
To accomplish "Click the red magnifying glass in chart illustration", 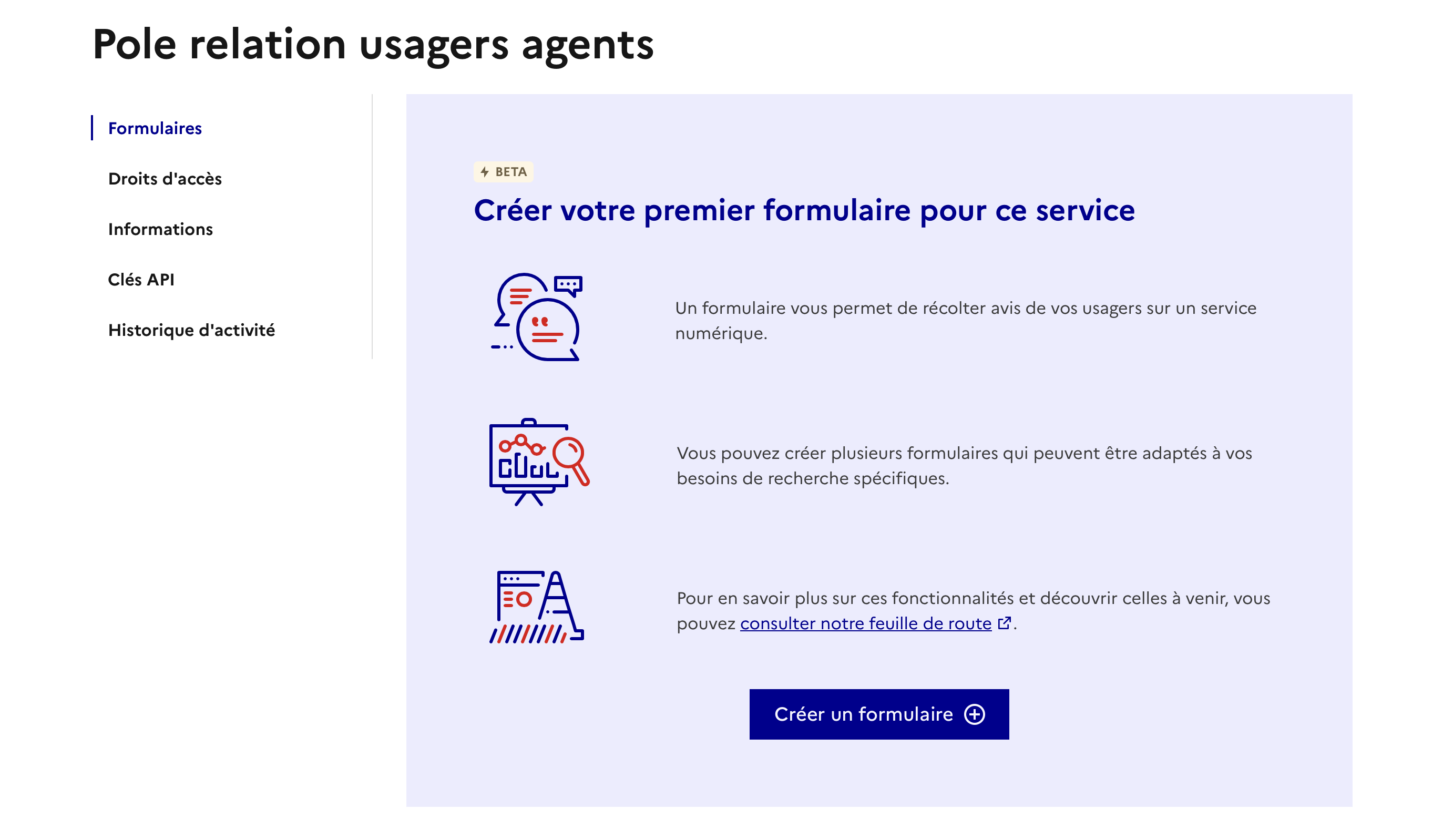I will (x=571, y=458).
